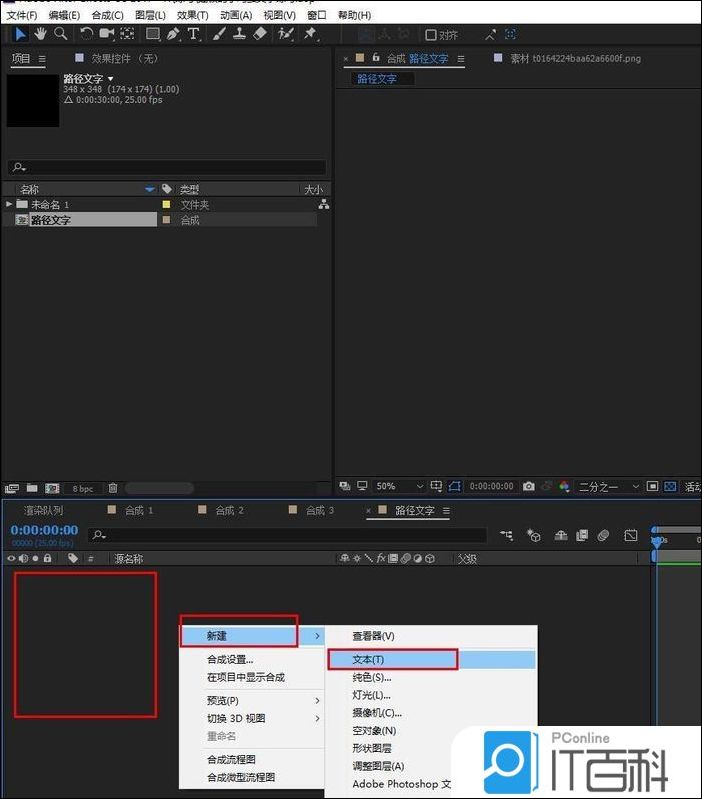Click the project panel search field

click(x=167, y=167)
